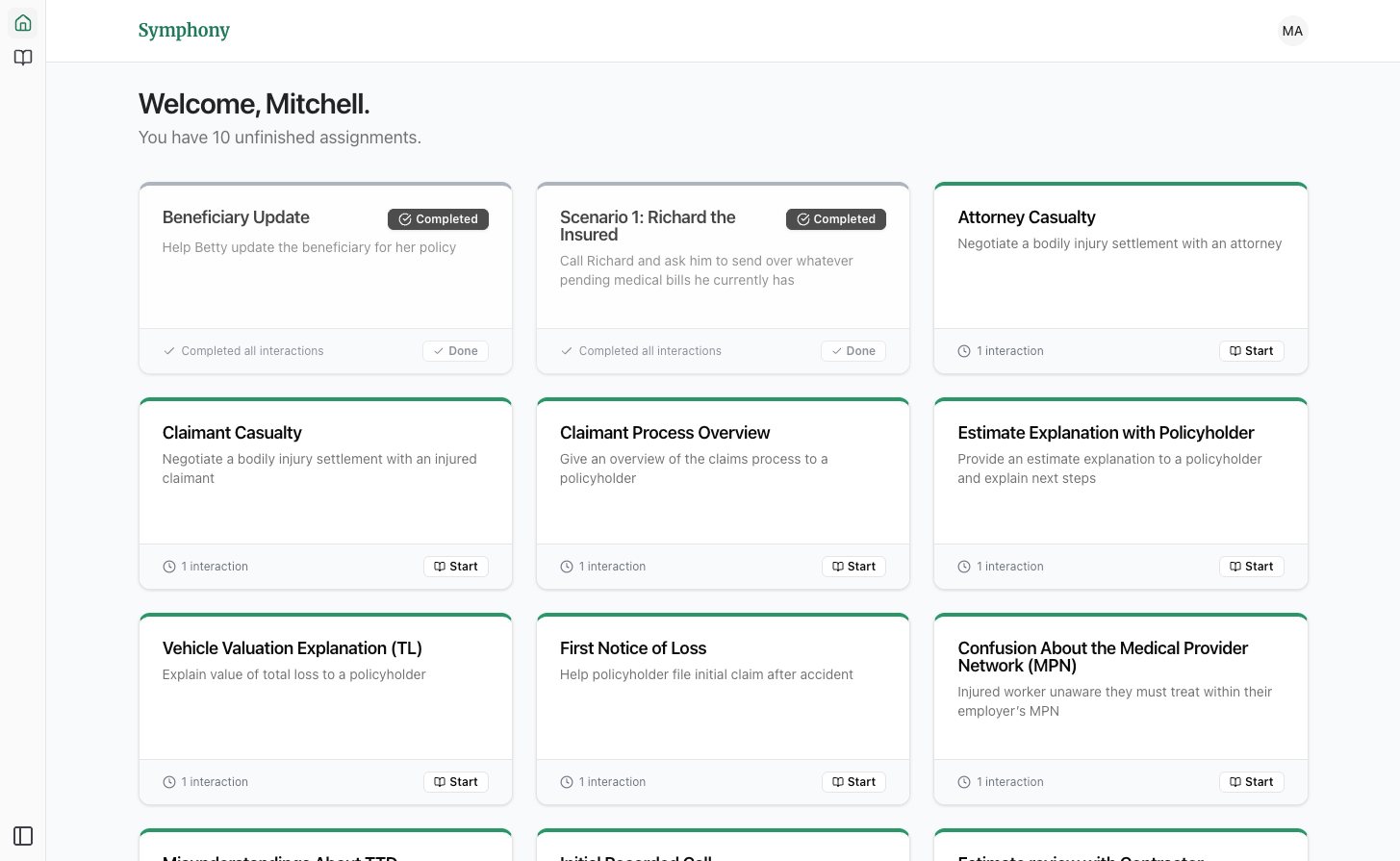Start the Claimant Casualty assignment
1400x861 pixels.
pos(455,567)
